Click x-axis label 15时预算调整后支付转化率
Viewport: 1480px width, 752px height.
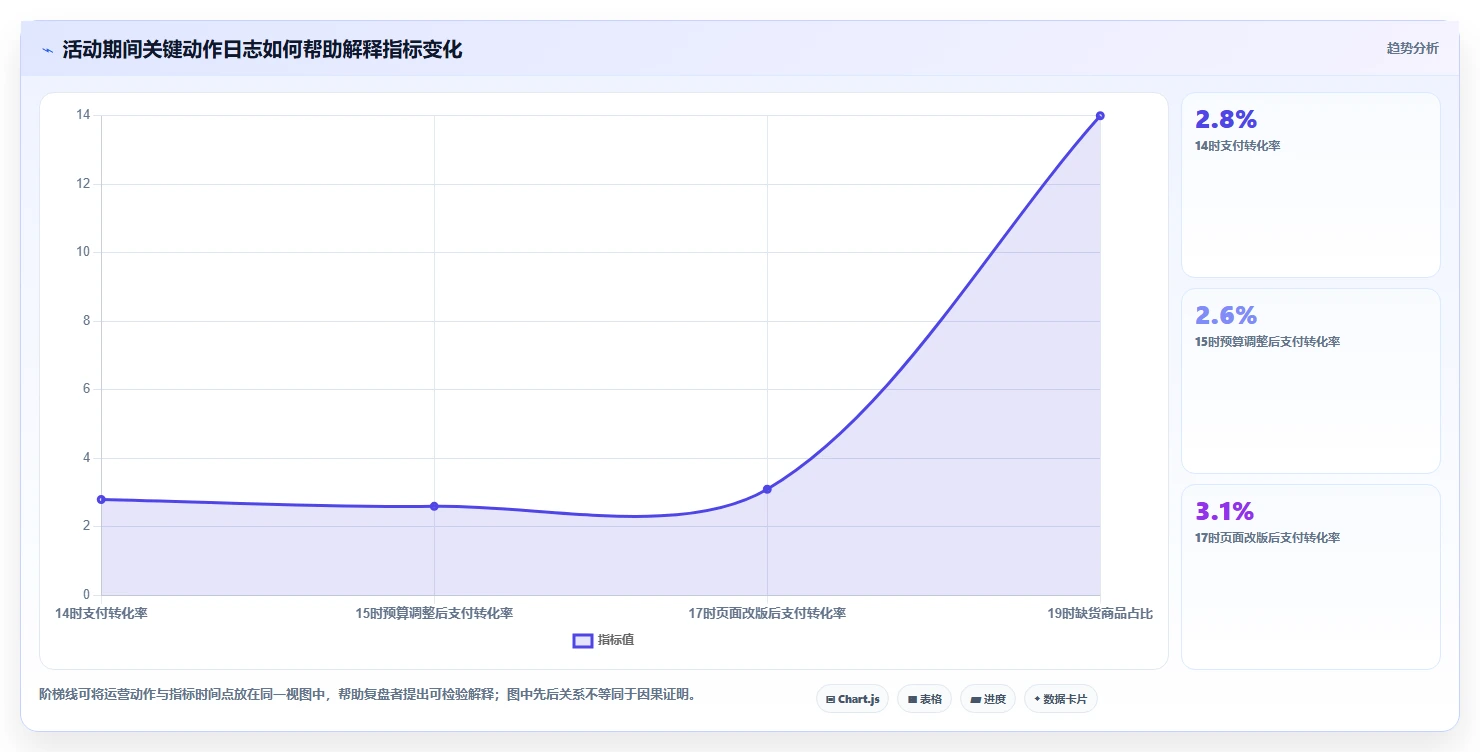tap(434, 613)
